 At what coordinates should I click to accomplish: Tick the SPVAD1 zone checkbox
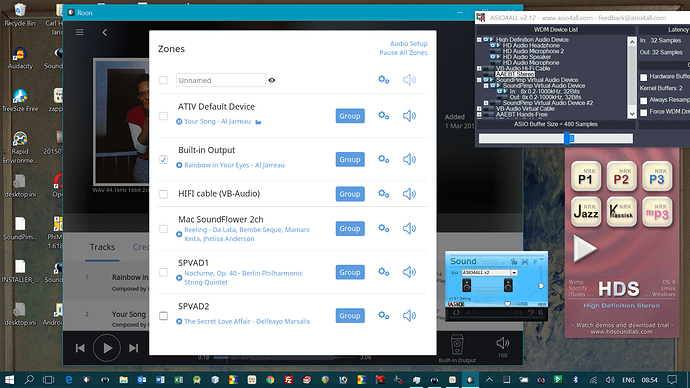coord(163,272)
